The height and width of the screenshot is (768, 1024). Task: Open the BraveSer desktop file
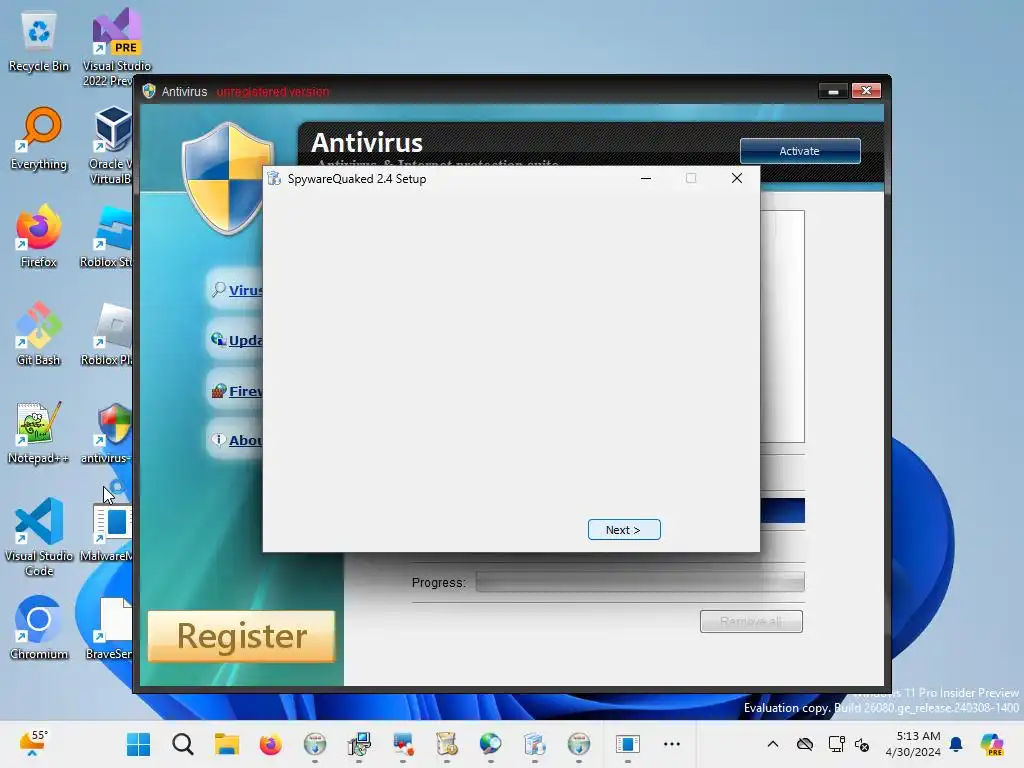(109, 628)
